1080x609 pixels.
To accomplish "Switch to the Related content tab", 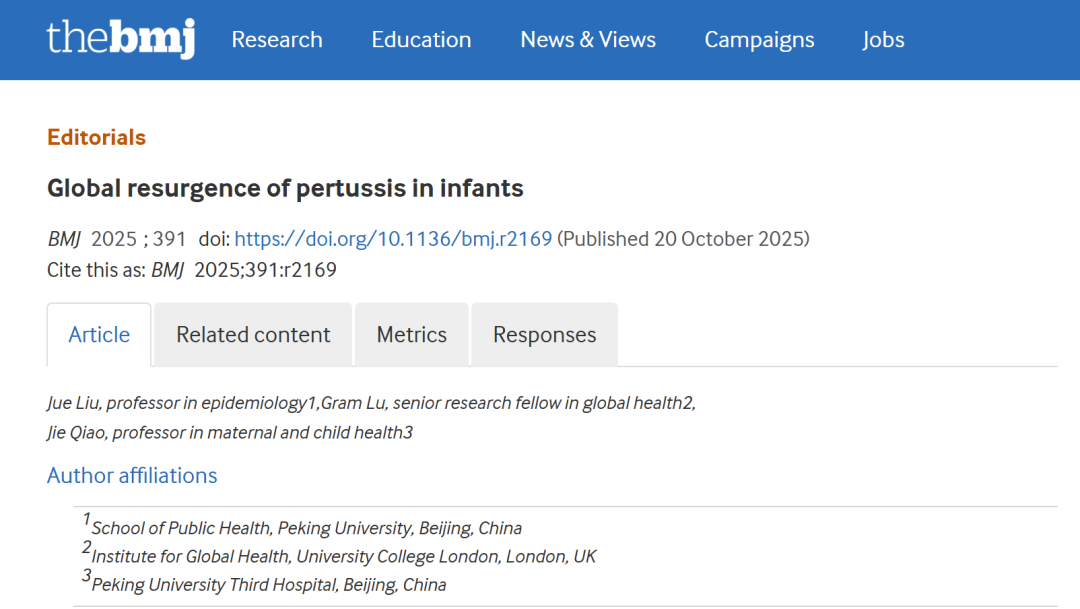I will 253,335.
